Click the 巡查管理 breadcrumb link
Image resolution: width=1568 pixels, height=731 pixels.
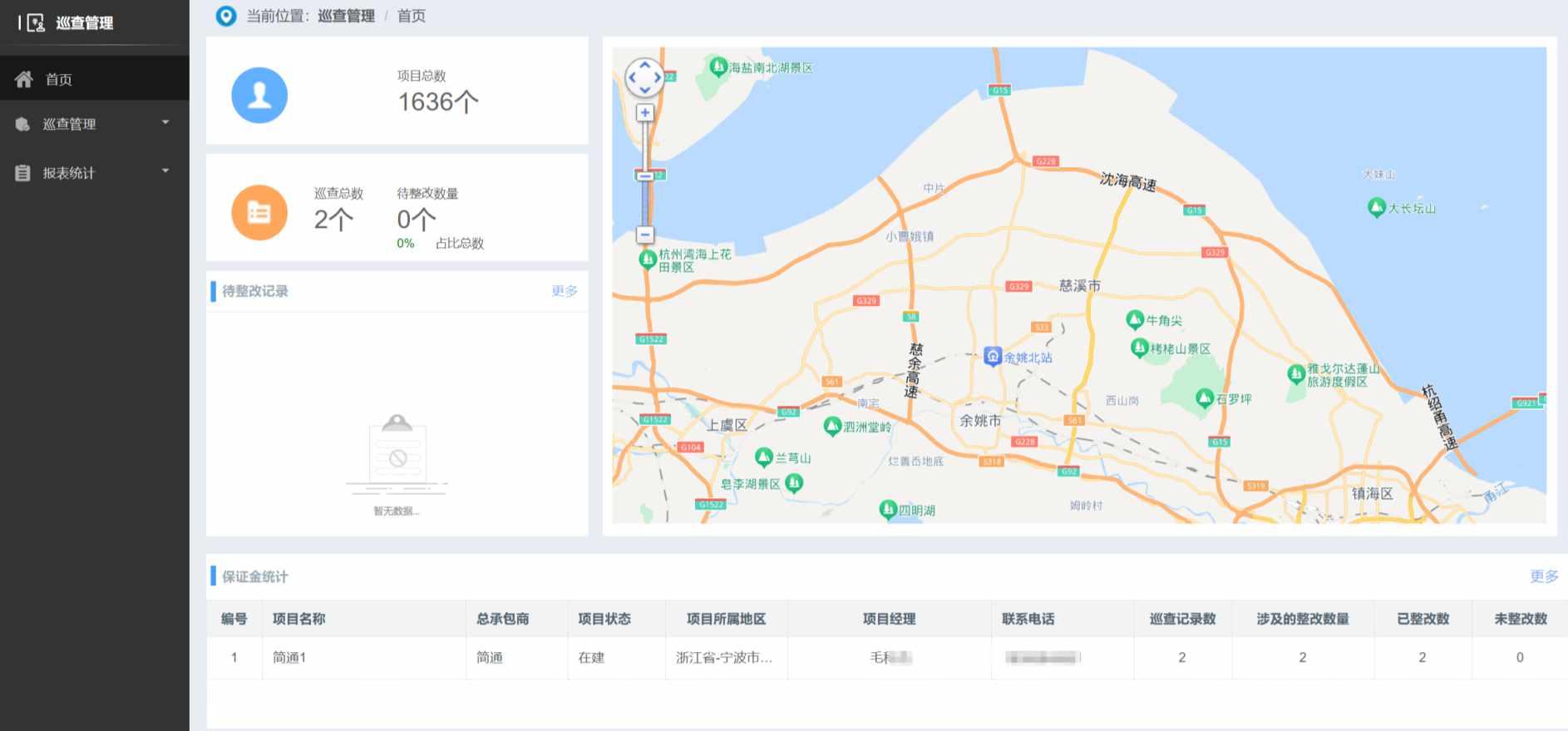click(346, 16)
